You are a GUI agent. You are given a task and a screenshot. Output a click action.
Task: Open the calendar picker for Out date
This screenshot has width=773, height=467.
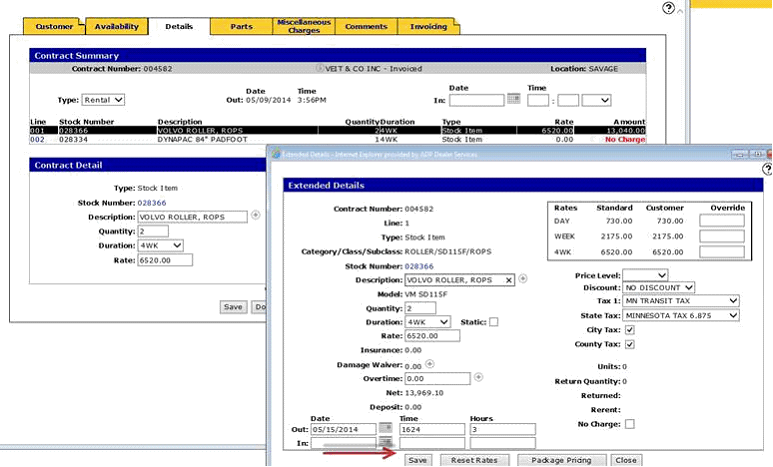click(385, 429)
